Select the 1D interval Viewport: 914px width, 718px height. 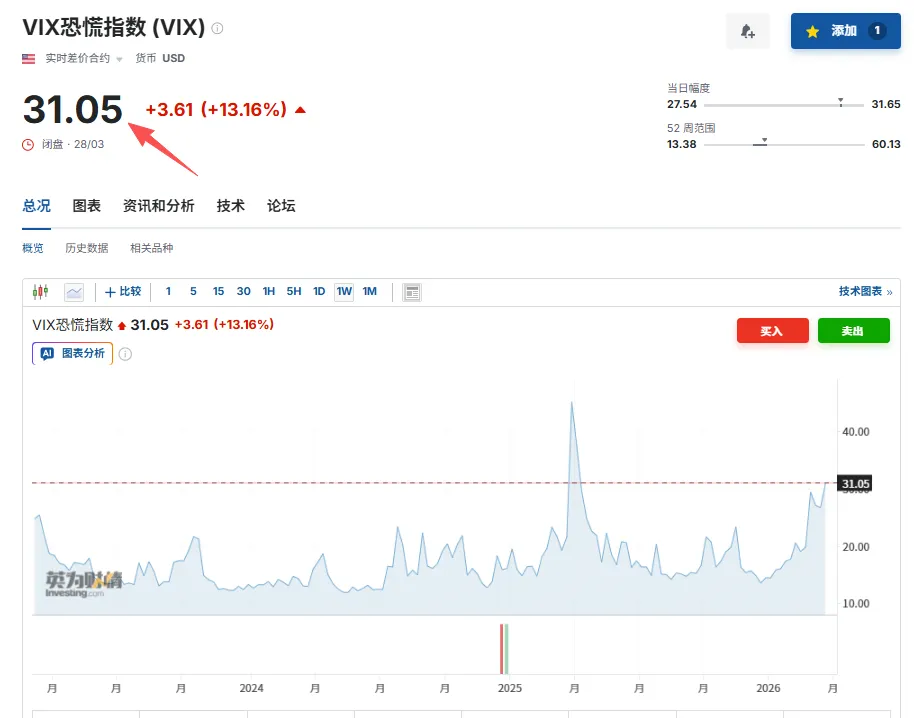[319, 291]
